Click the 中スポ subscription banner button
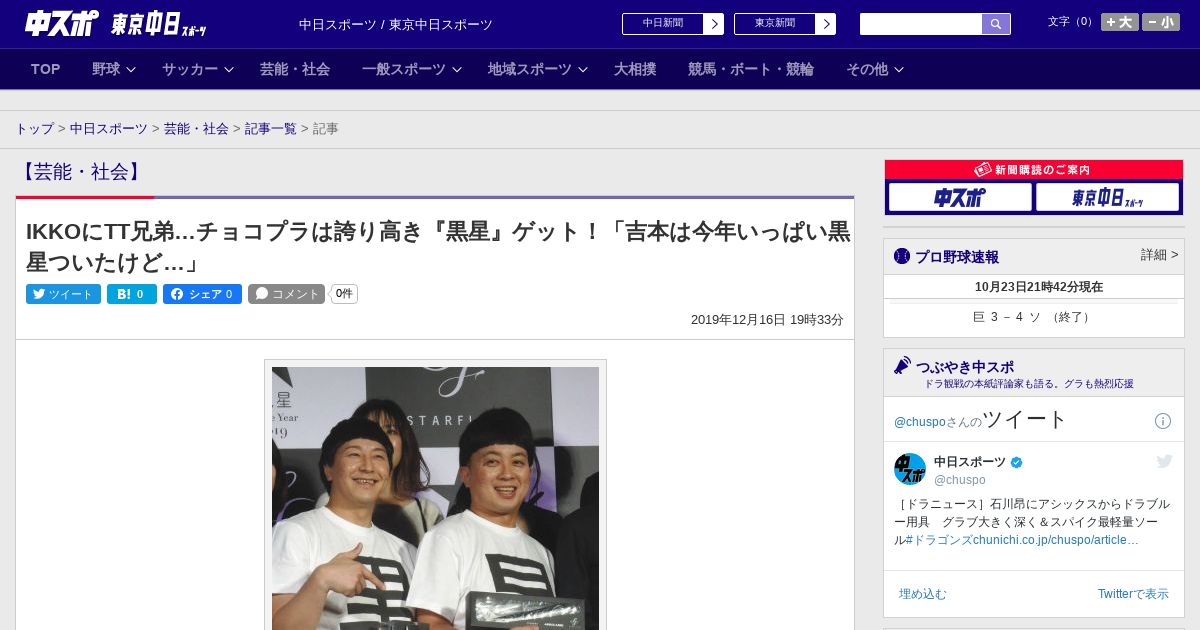 tap(960, 198)
